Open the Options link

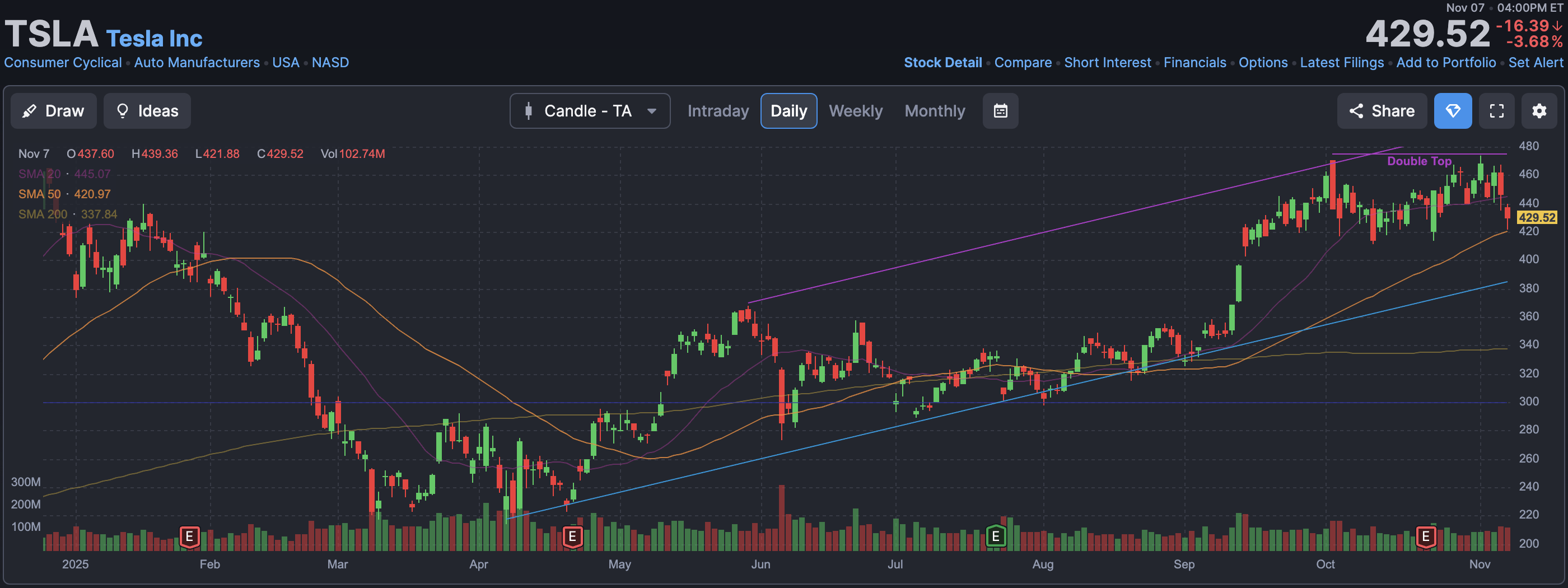tap(1263, 63)
